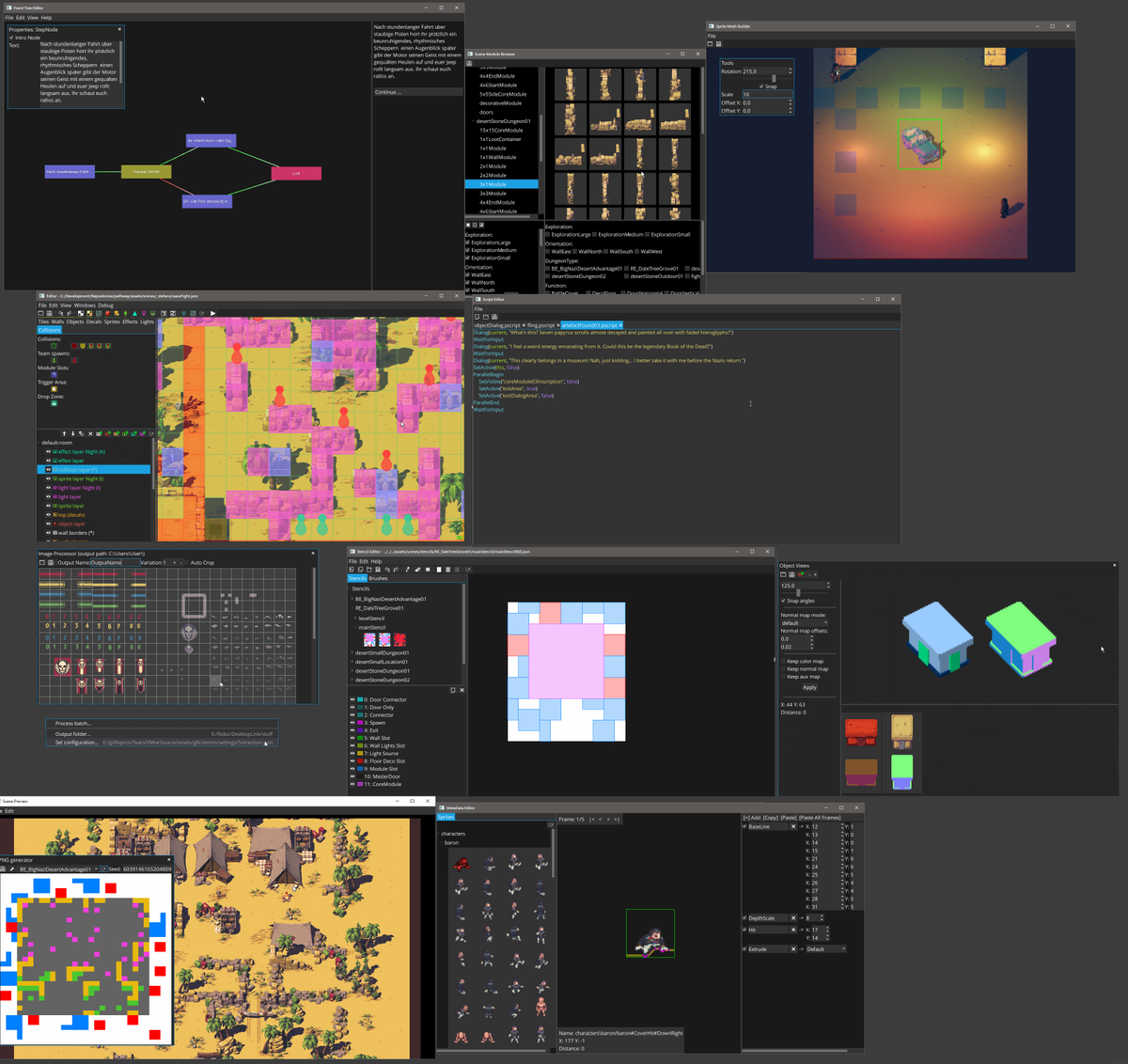This screenshot has height=1064, width=1128.
Task: Open the Debug menu in the Editor
Action: (x=105, y=305)
